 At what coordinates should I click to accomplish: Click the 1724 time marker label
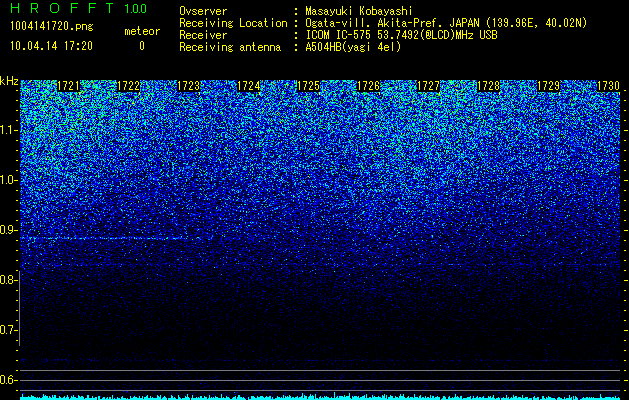pos(249,86)
